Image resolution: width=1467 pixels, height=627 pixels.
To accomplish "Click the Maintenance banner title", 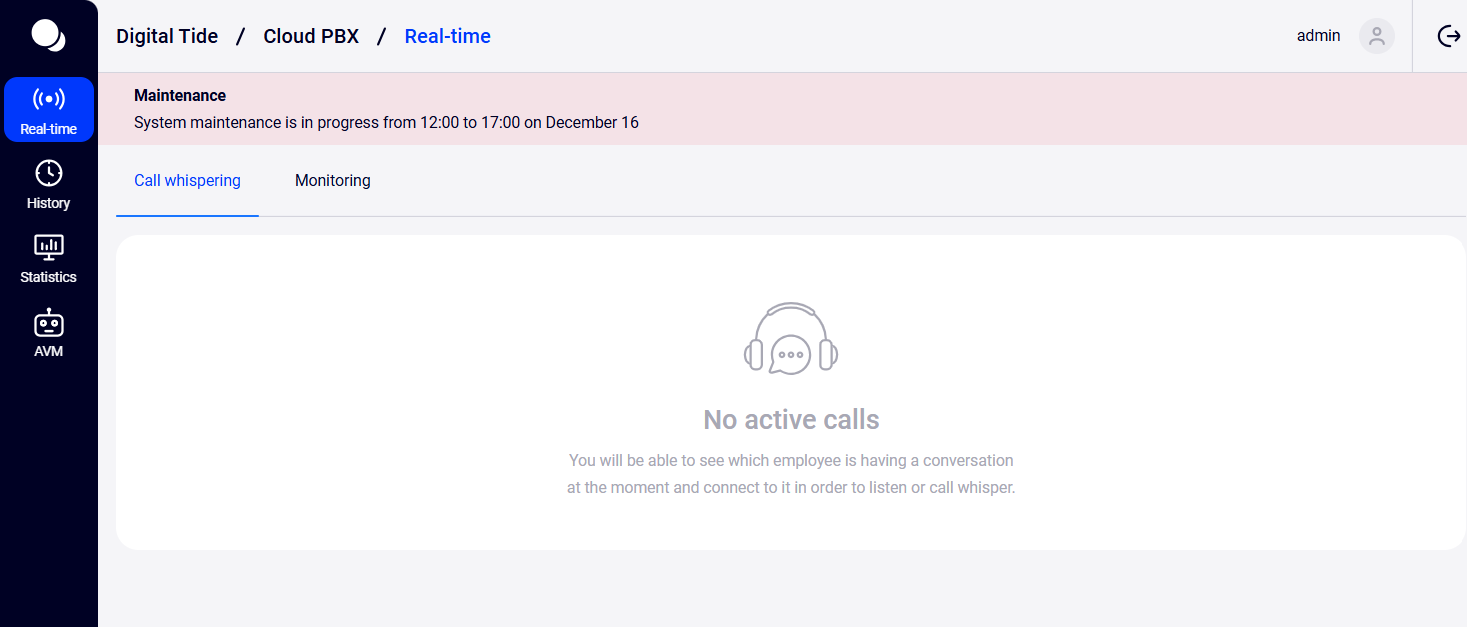I will pos(180,96).
